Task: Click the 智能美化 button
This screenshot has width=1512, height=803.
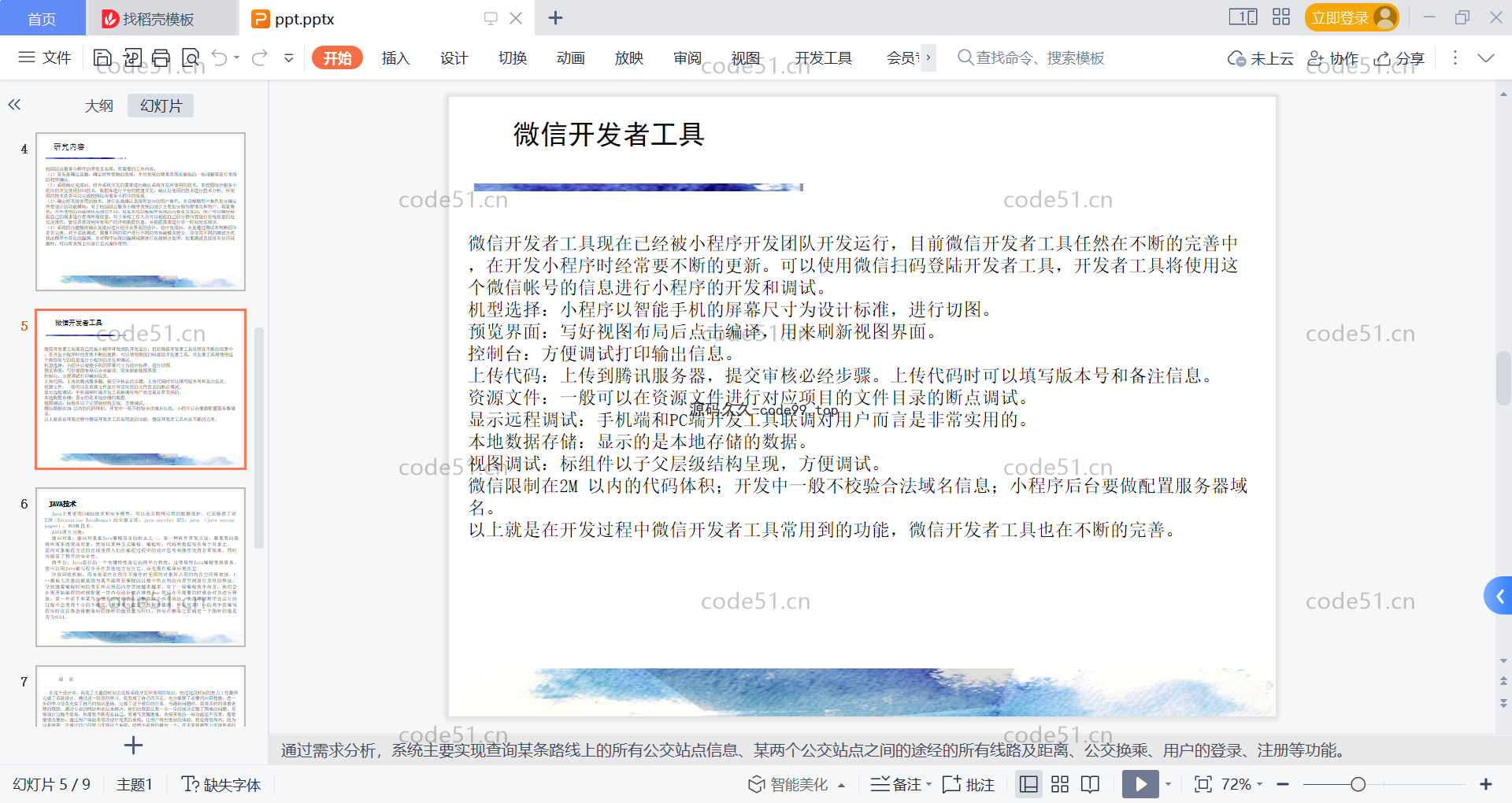Action: coord(788,784)
